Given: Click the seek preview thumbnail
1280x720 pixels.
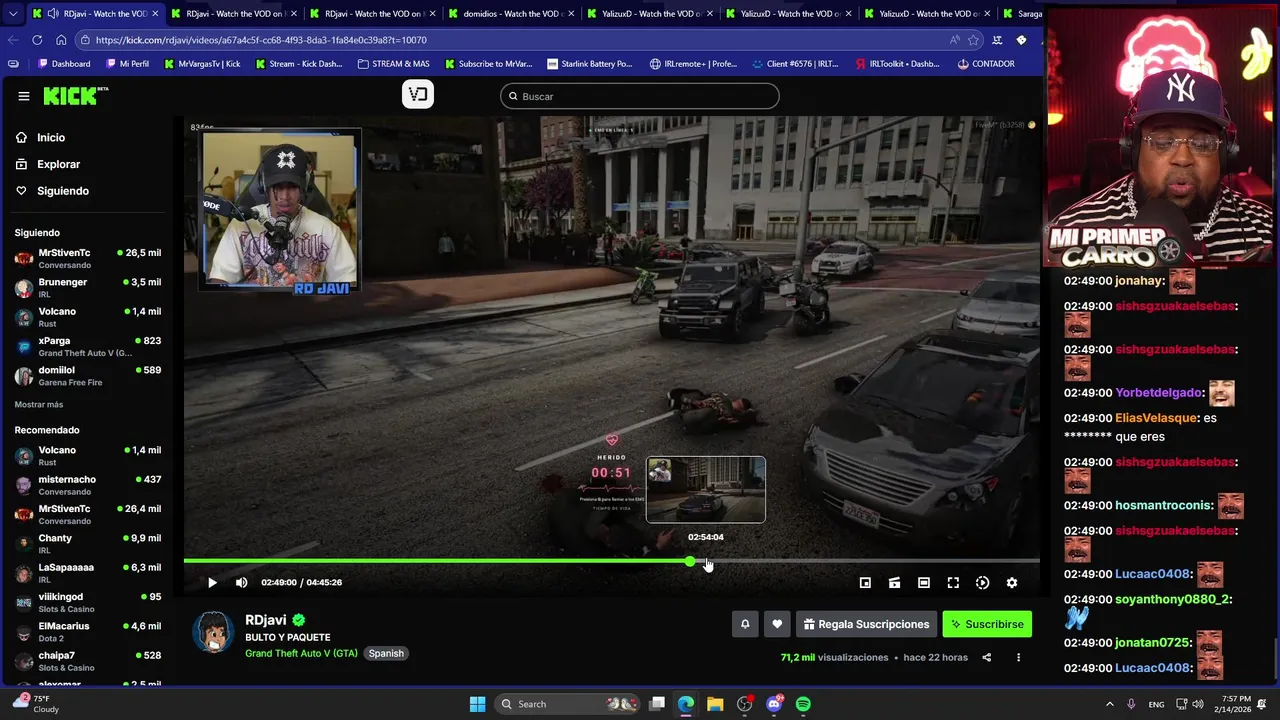Looking at the screenshot, I should tap(706, 490).
